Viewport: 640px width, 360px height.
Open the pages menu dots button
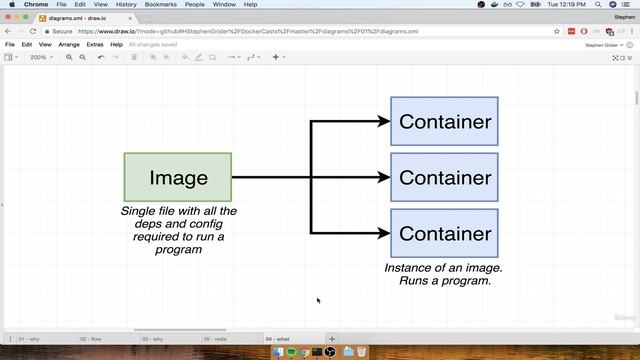click(10, 339)
